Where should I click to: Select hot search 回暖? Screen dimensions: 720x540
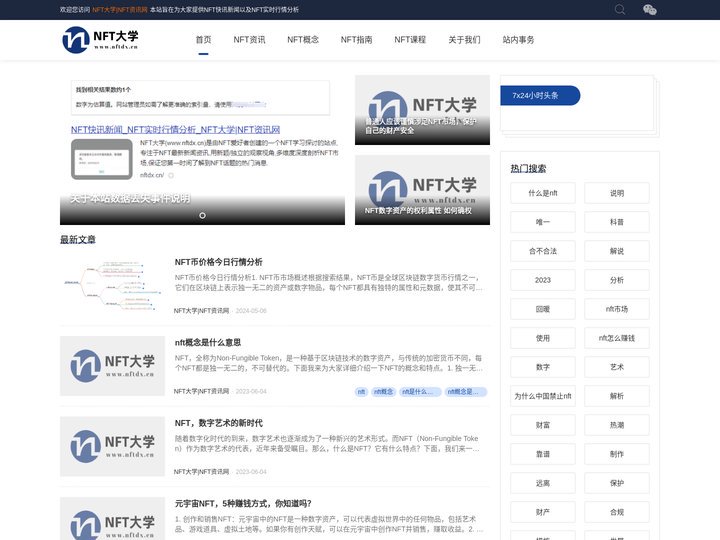[543, 309]
